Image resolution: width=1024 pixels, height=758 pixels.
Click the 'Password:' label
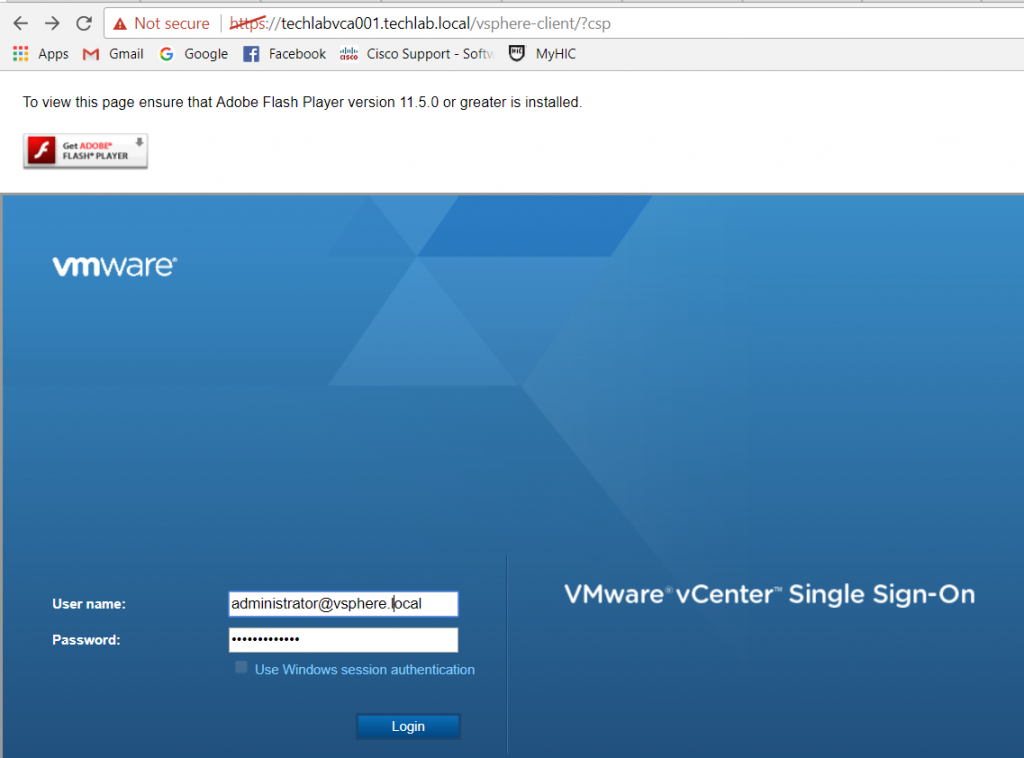coord(86,640)
